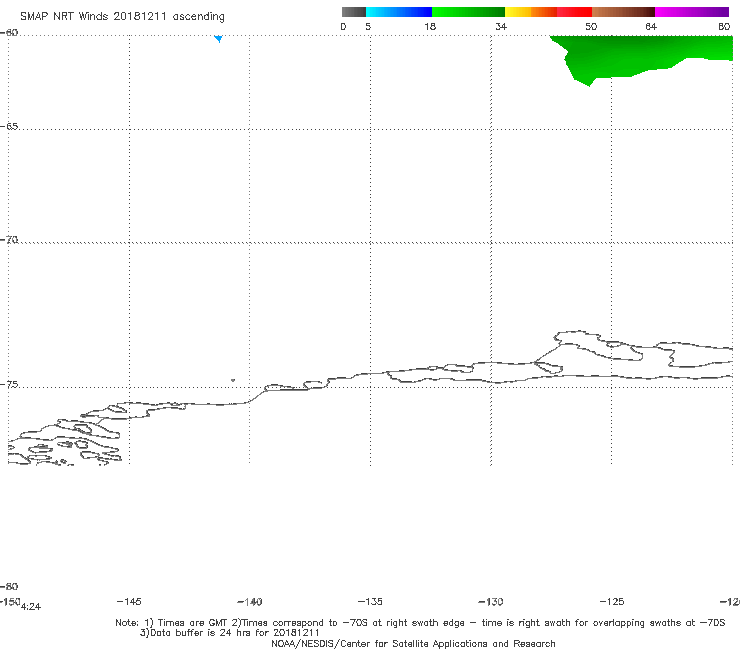
Task: Click the longitude label '-145'
Action: click(x=129, y=601)
